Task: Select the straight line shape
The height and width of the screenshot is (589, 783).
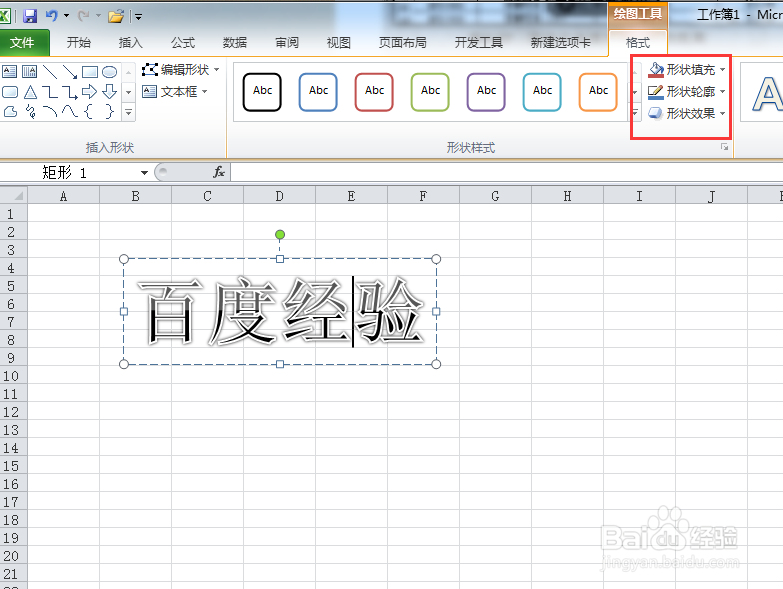Action: pos(50,72)
